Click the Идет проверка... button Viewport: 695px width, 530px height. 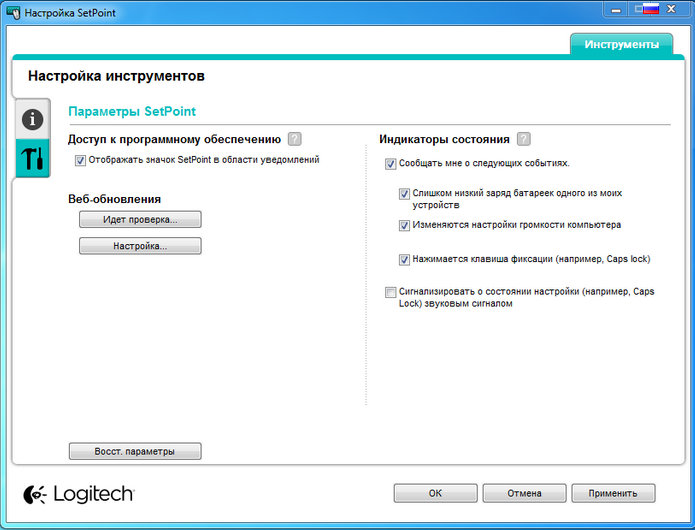coord(140,219)
